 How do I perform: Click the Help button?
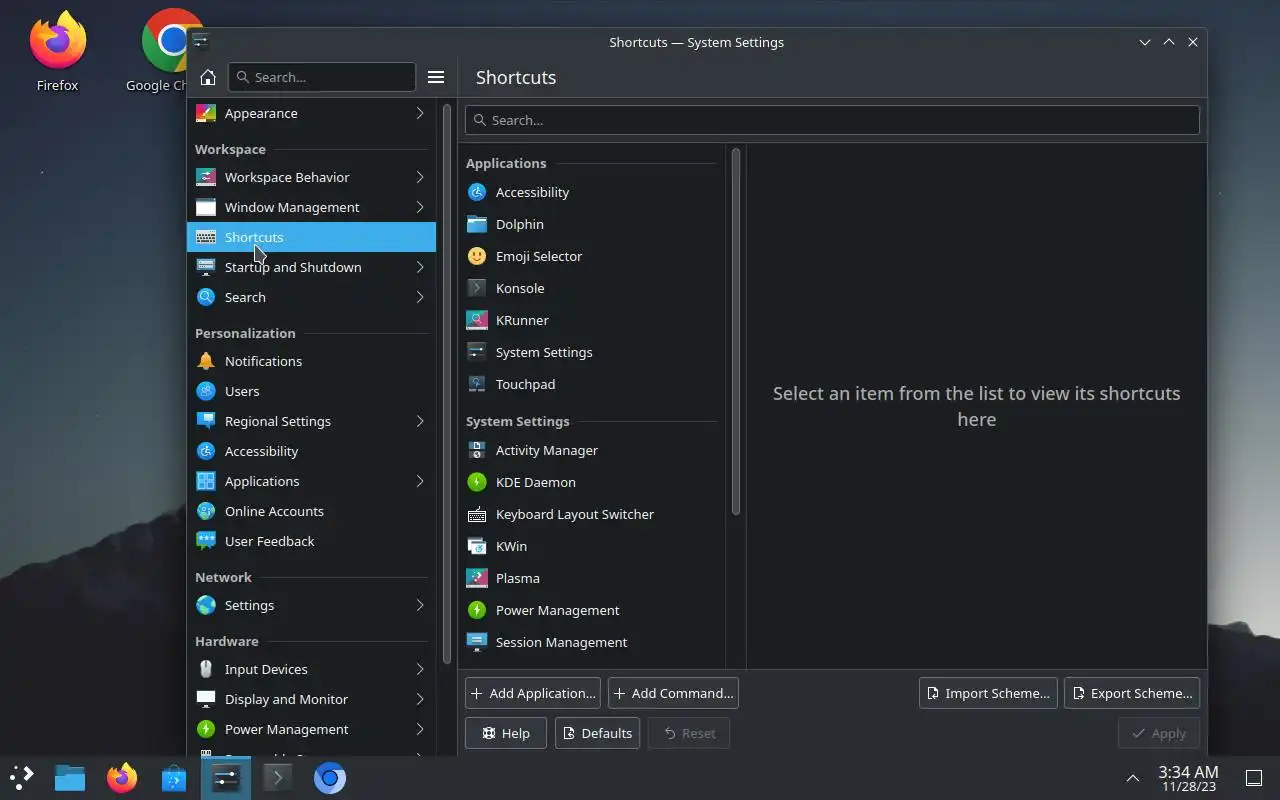506,733
